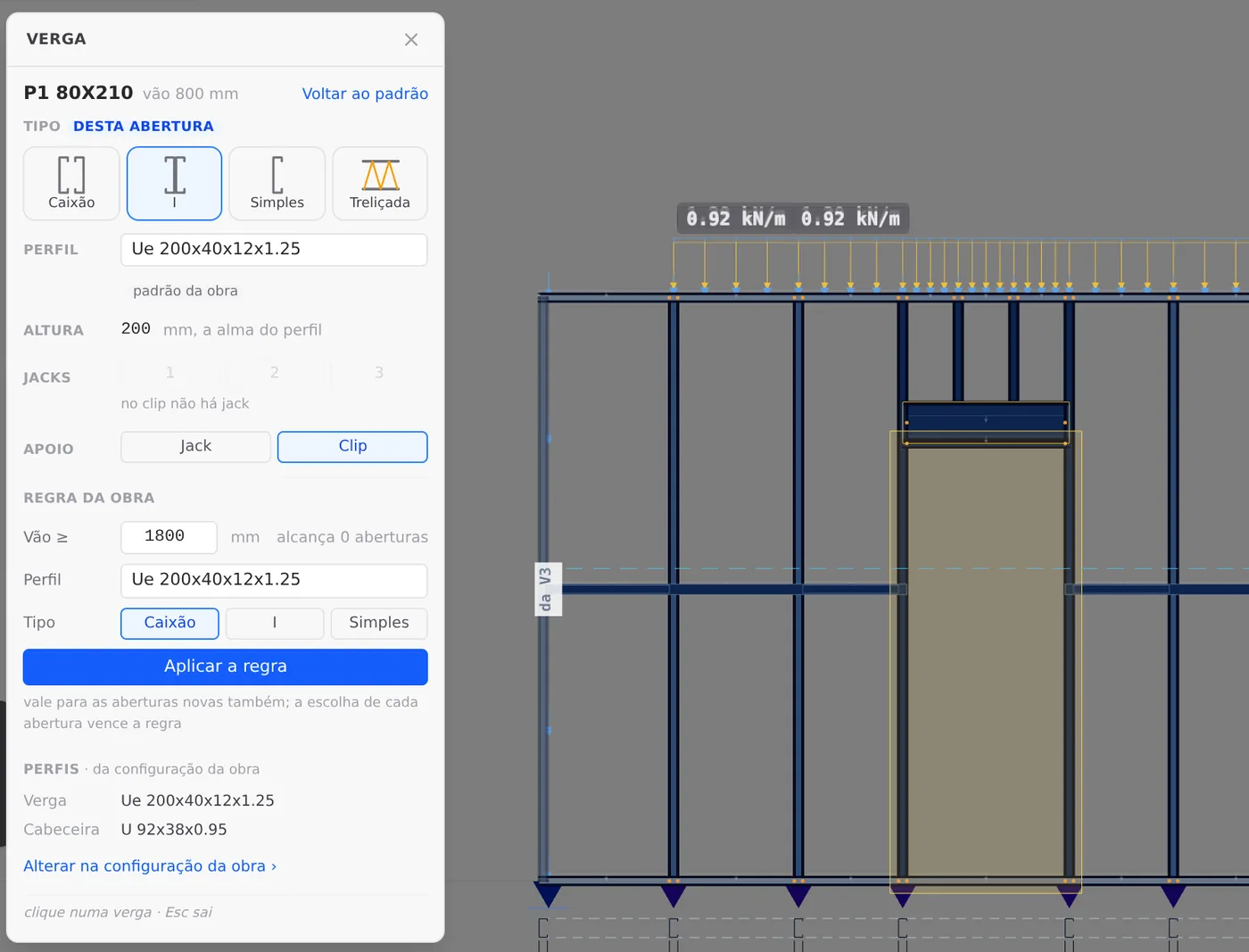Click the Verga profile value 'Ue 200x40x12x1.25'
This screenshot has height=952, width=1249.
pos(198,801)
